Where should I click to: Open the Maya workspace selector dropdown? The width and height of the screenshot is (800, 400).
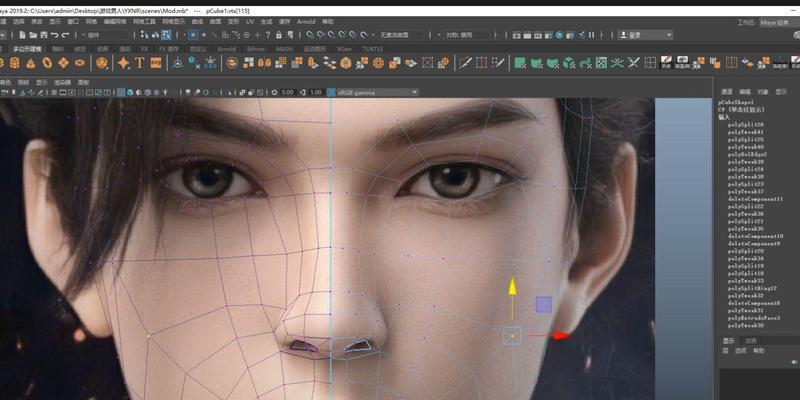pos(778,22)
